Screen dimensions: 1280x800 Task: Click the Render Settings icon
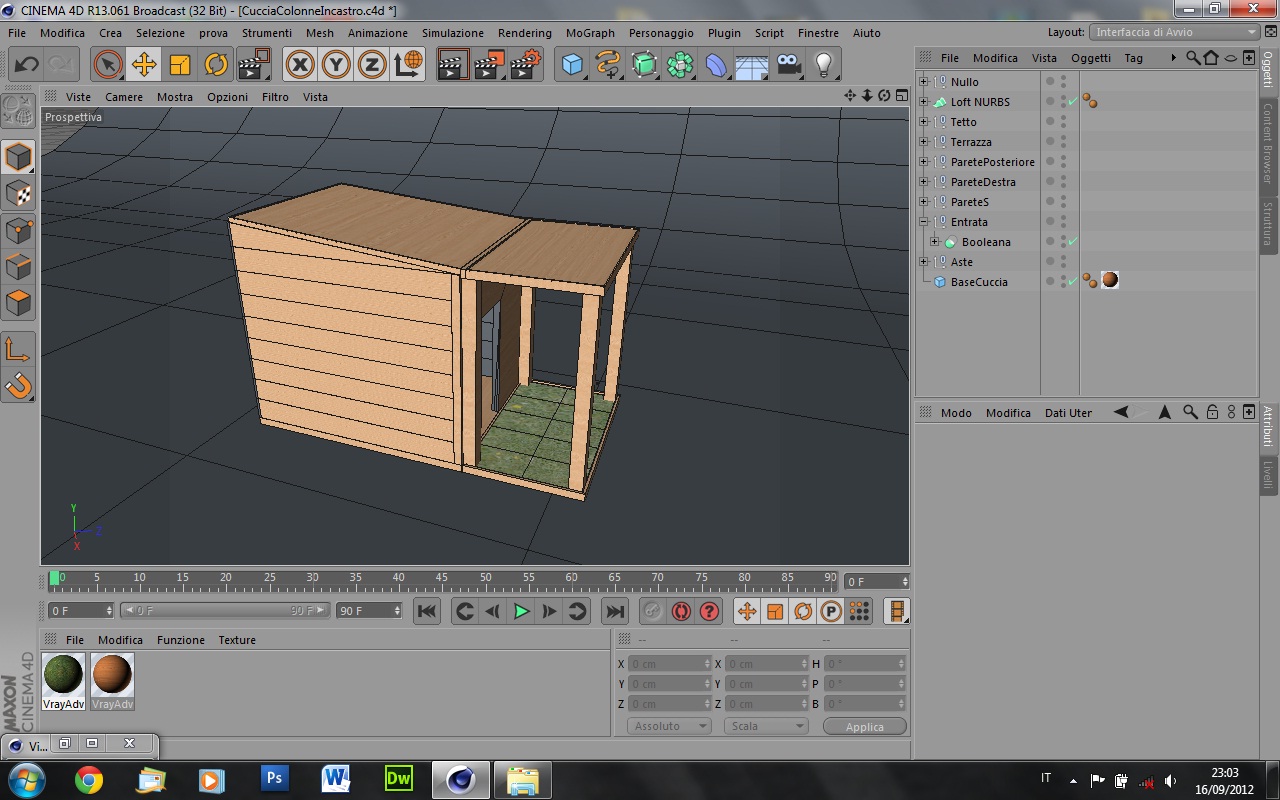[x=526, y=65]
